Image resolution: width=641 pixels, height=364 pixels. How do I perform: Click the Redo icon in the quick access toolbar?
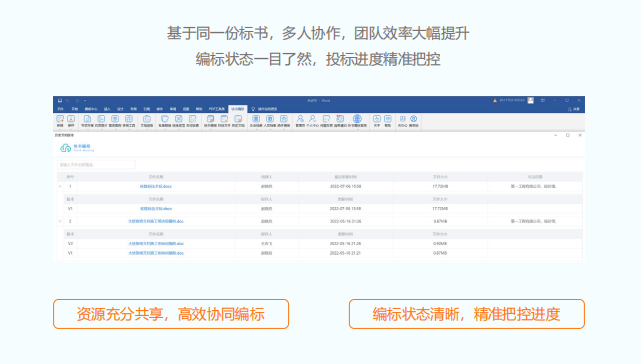(77, 101)
